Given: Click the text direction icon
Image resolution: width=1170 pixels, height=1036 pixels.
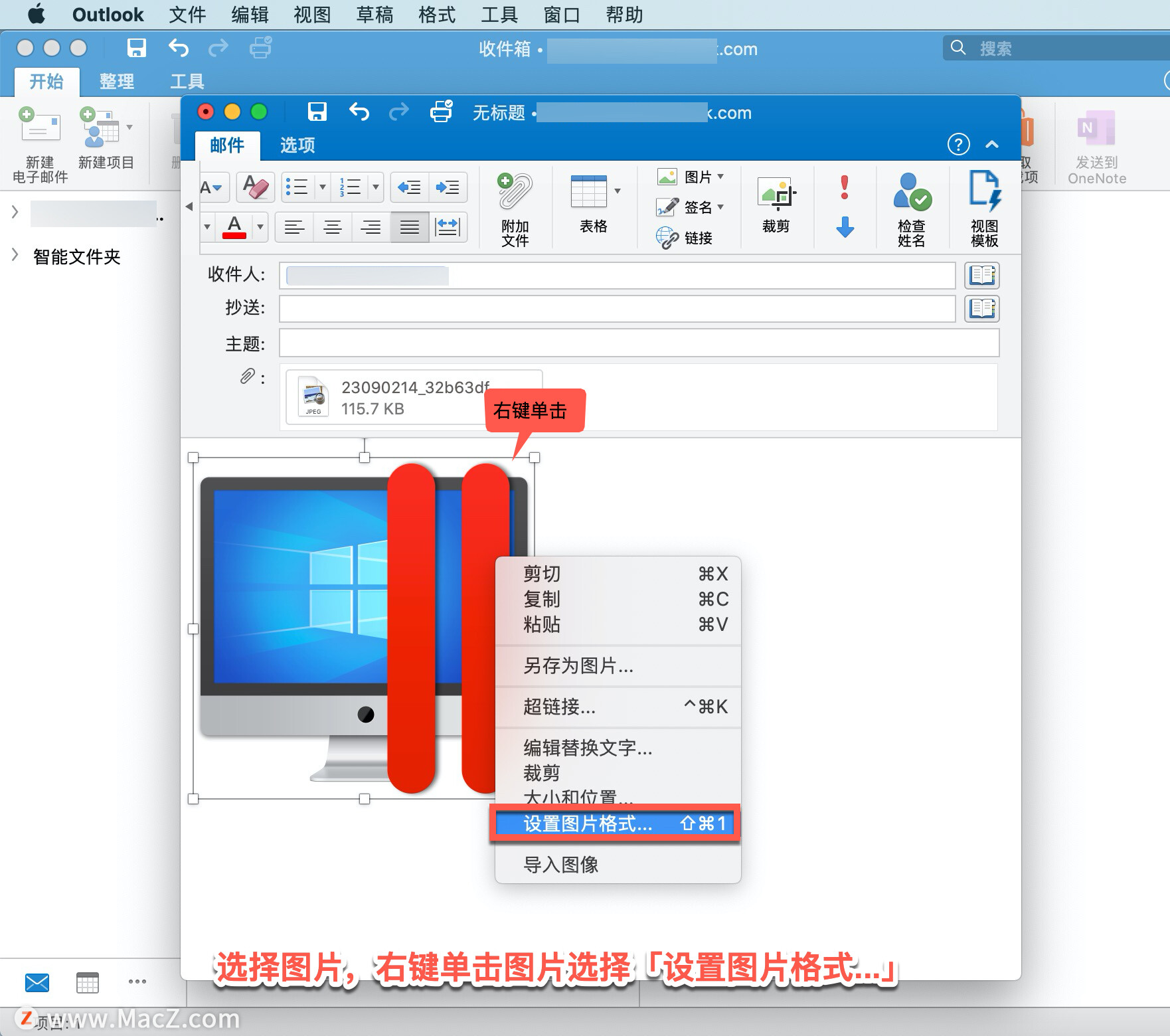Looking at the screenshot, I should (448, 227).
